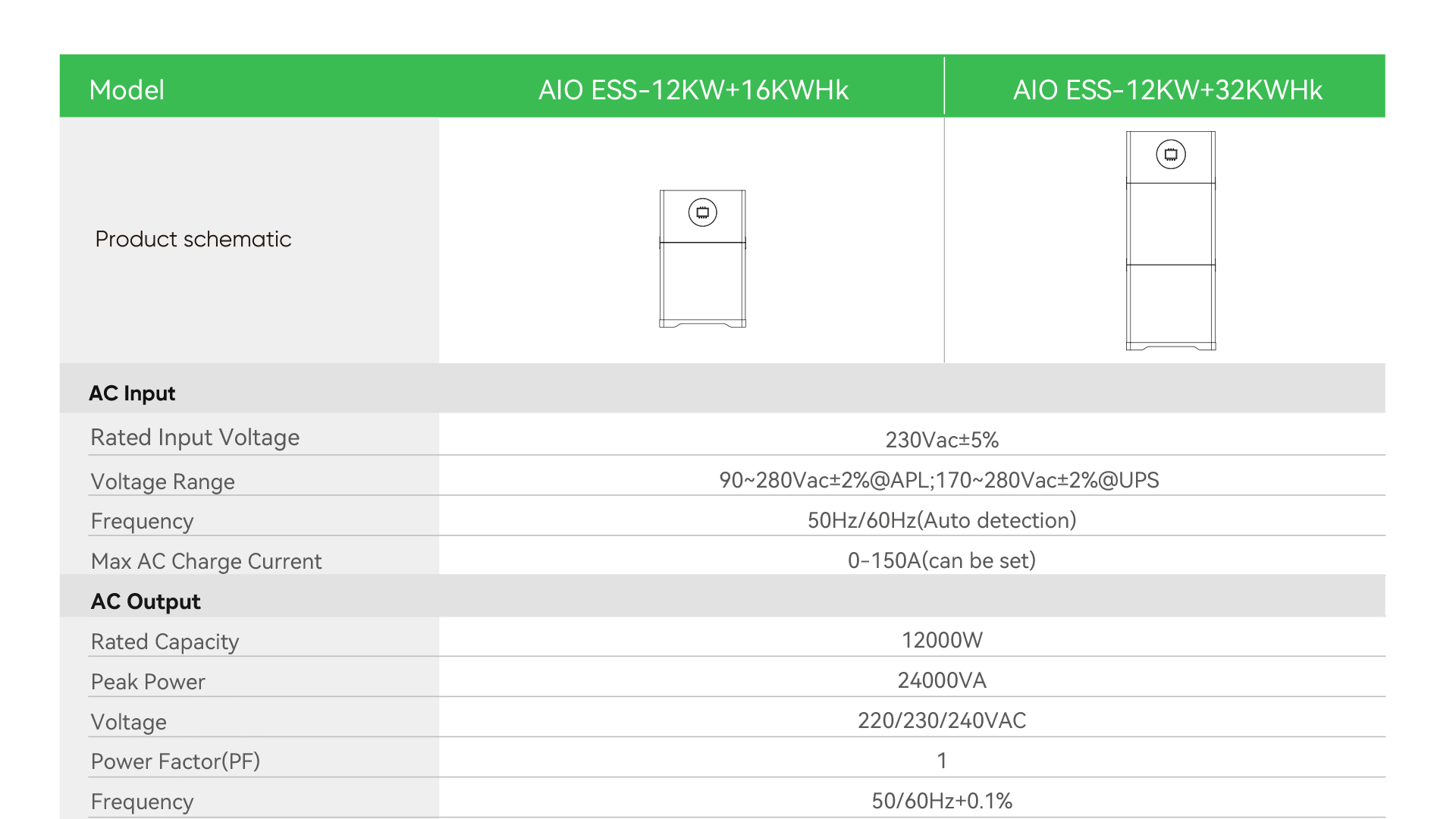
Task: Select the AC Input section heading
Action: pyautogui.click(x=132, y=393)
